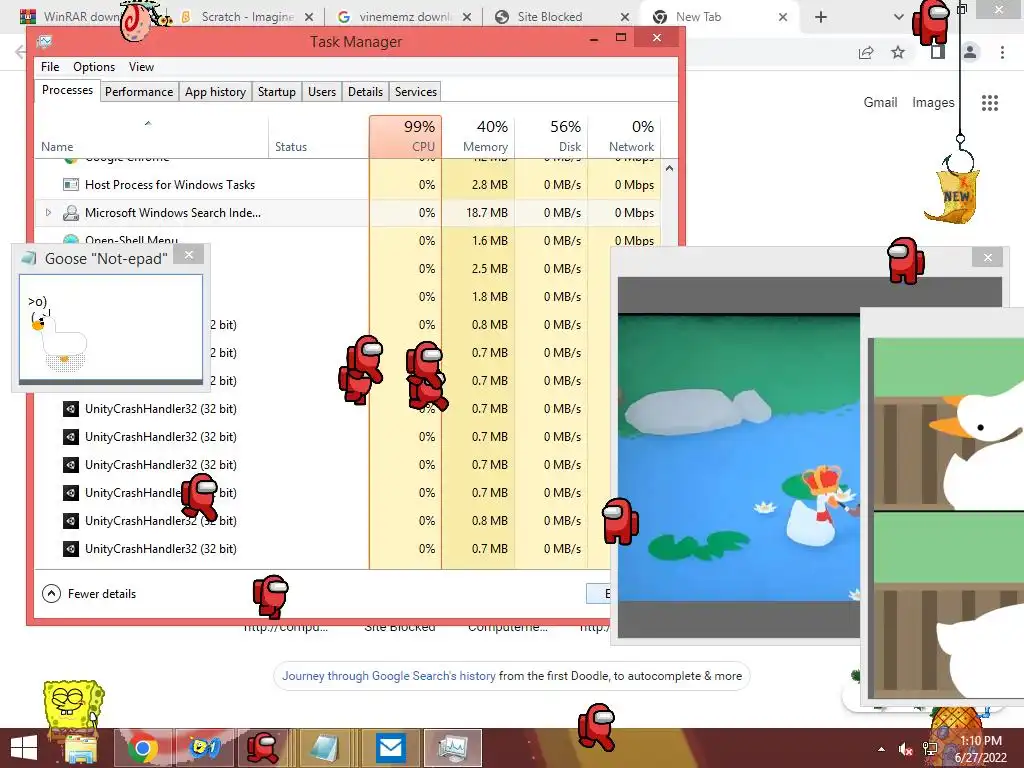Close the vinememz tab
The height and width of the screenshot is (768, 1024).
click(467, 17)
